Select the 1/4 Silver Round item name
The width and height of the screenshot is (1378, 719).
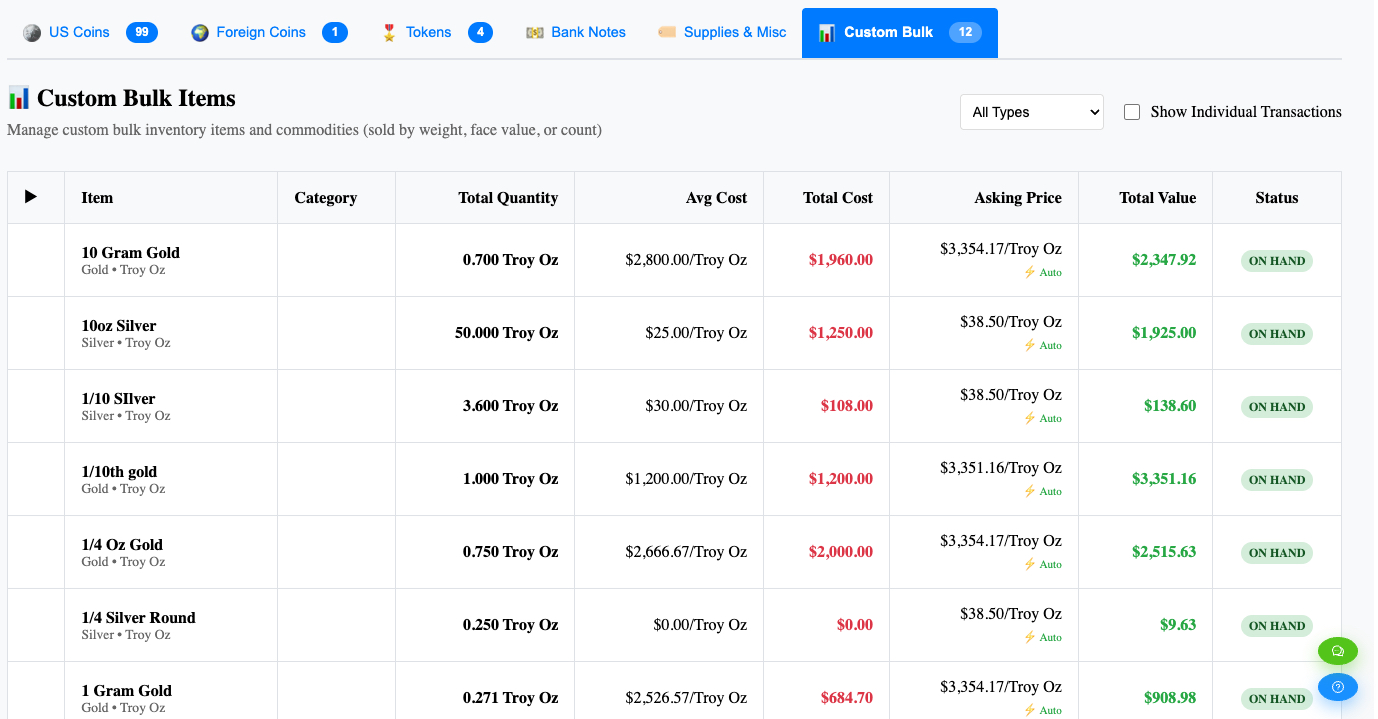pos(138,618)
